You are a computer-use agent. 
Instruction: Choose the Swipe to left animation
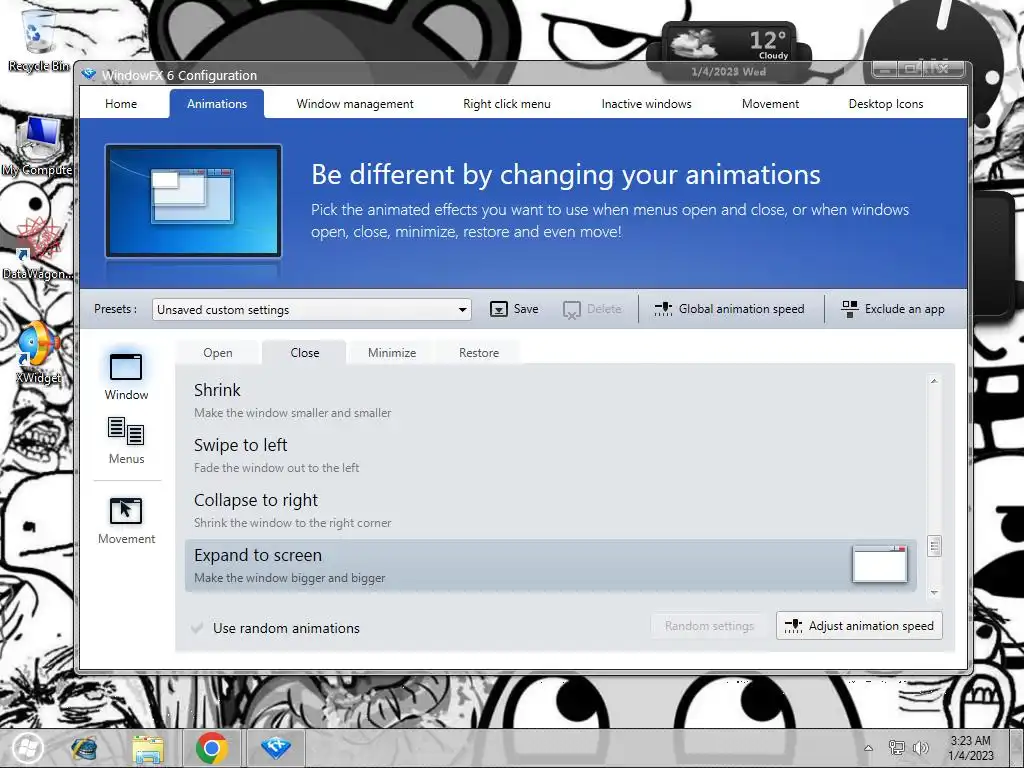pos(551,455)
